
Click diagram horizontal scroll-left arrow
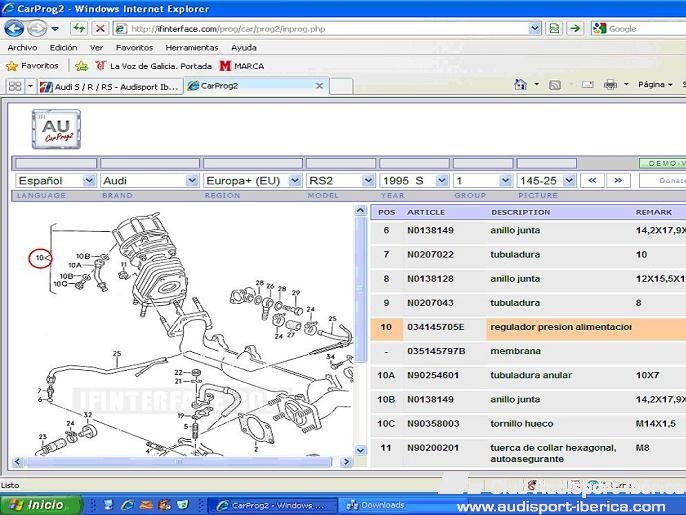17,462
